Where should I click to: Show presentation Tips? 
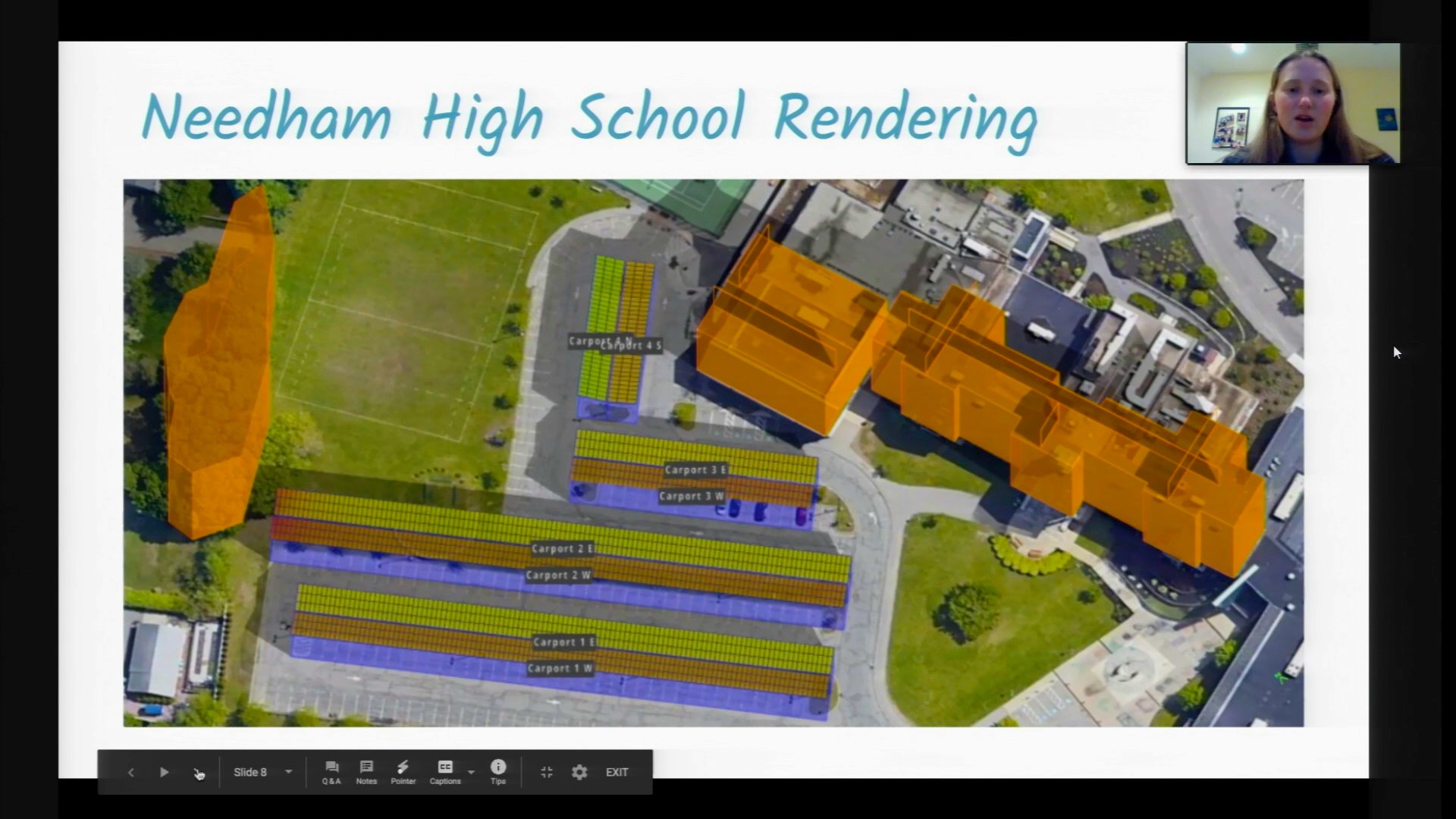coord(498,767)
